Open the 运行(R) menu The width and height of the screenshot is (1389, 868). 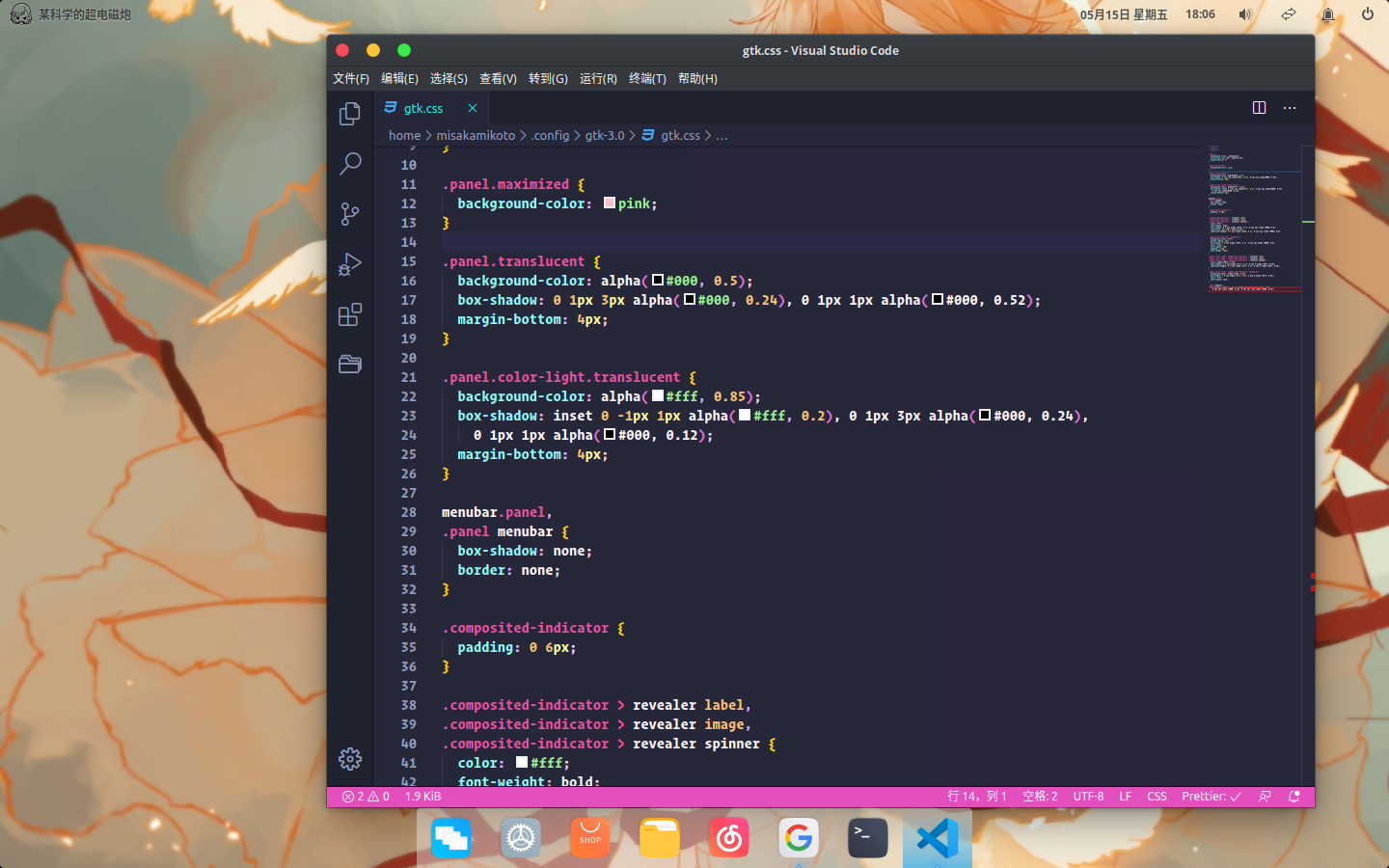pos(598,79)
